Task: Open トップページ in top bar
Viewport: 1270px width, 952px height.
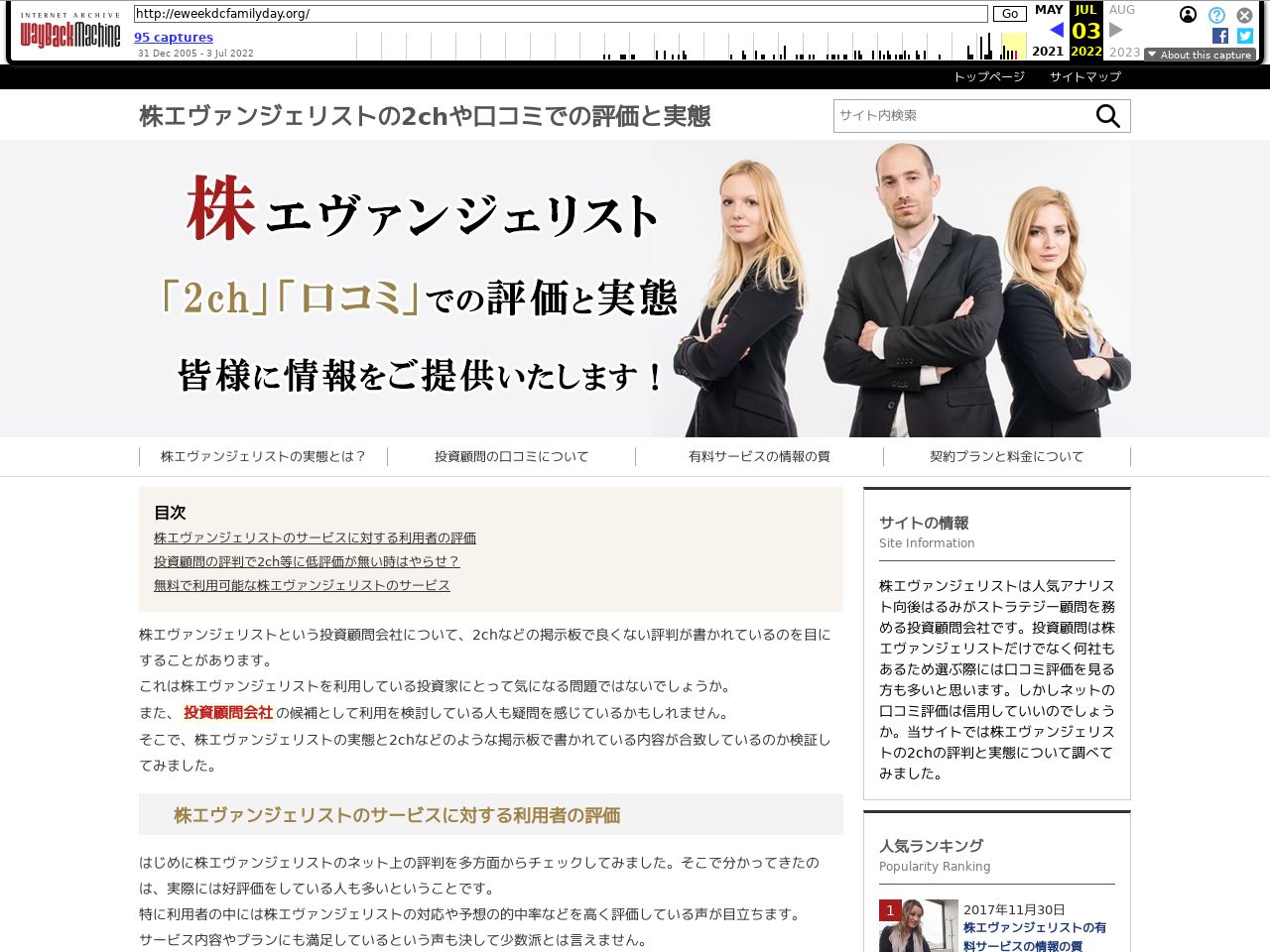Action: pos(988,76)
